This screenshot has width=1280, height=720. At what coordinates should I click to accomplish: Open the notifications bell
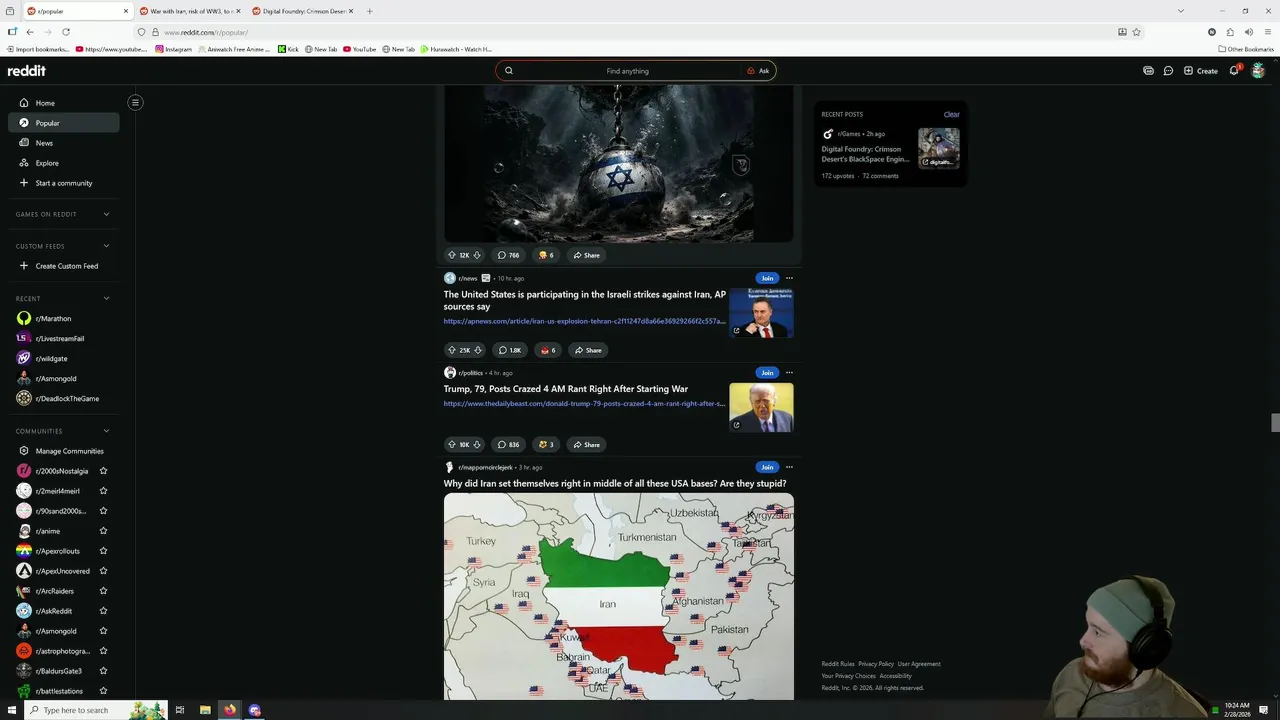(x=1234, y=71)
